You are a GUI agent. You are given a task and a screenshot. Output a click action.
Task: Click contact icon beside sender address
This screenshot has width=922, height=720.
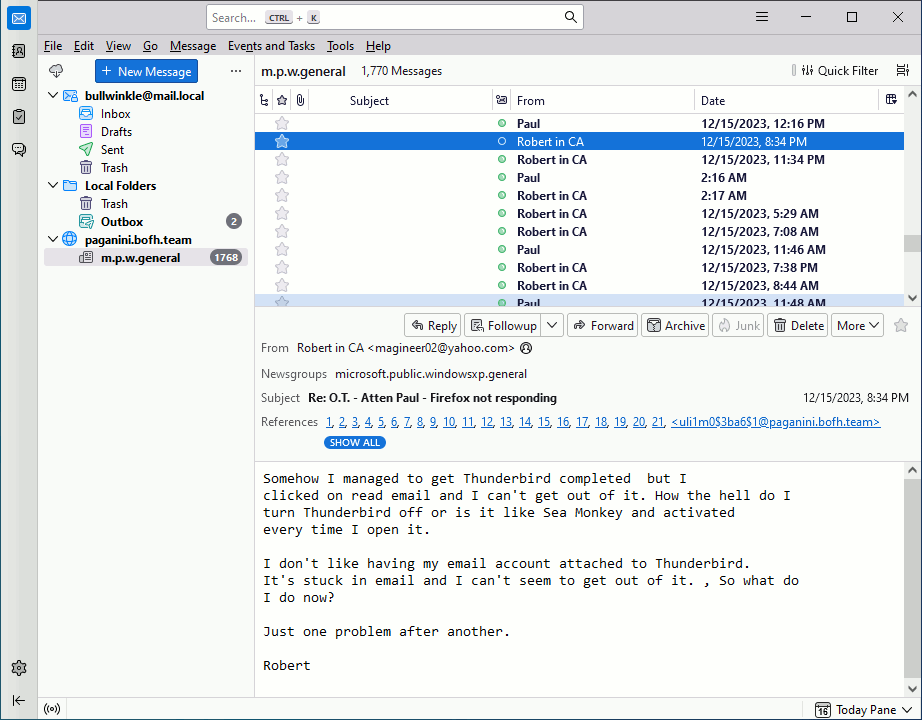[x=526, y=348]
